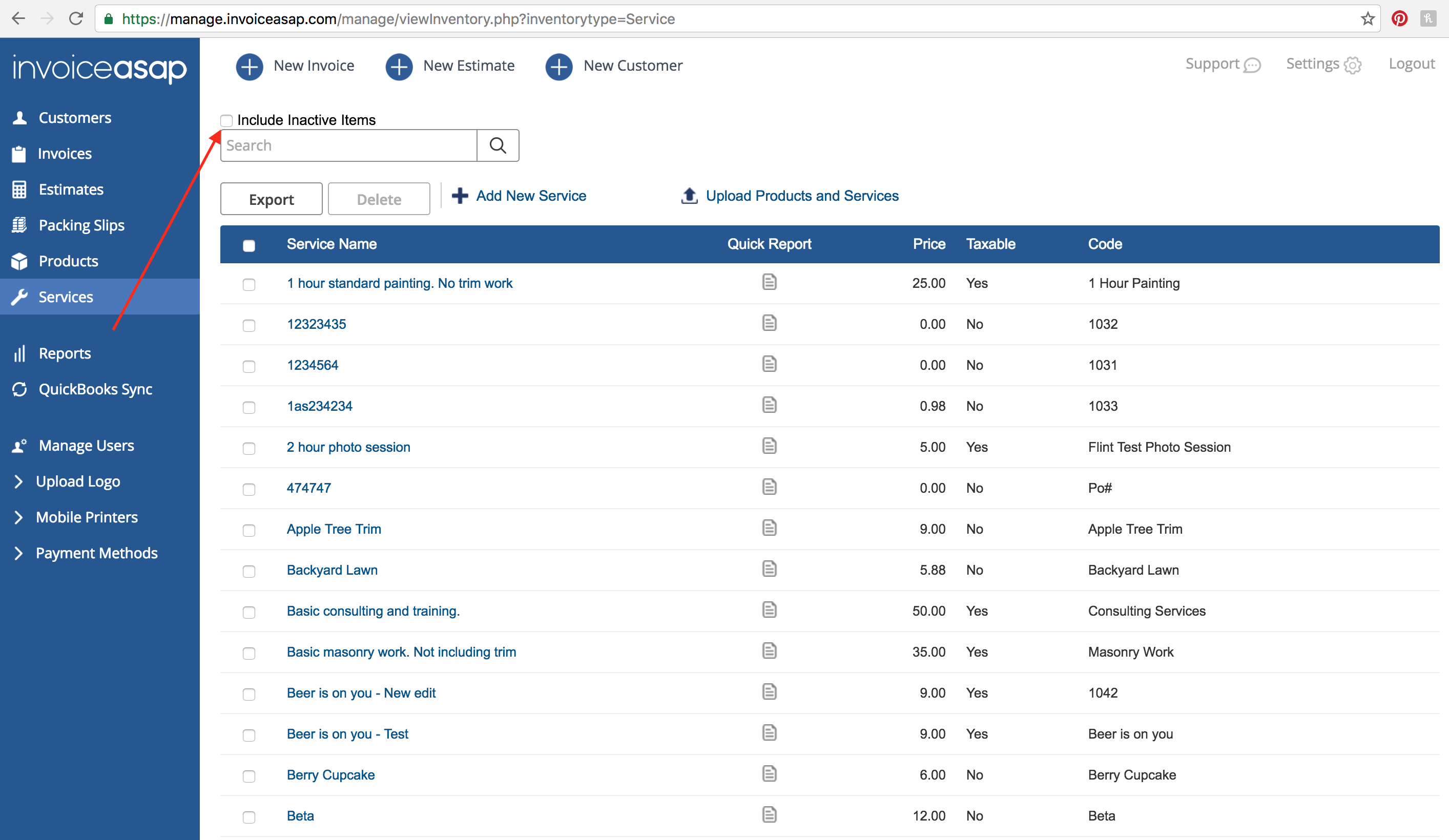Open quick report icon for Apple Tree Trim
This screenshot has height=840, width=1449.
tap(770, 527)
